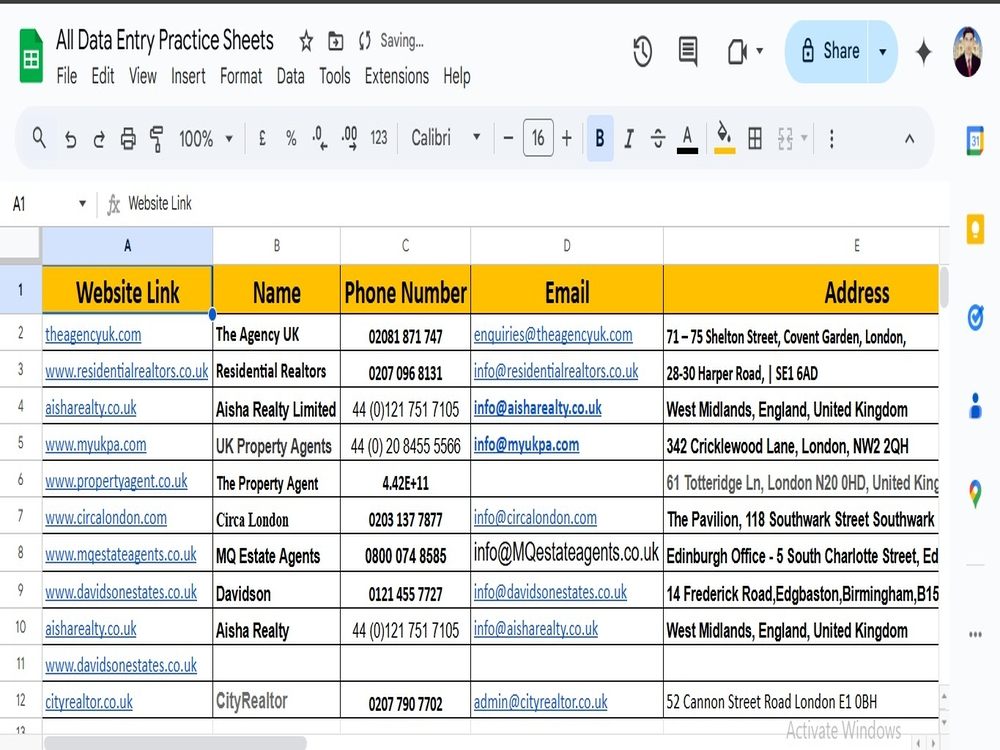Star the All Data Entry Practice Sheets document
The height and width of the screenshot is (750, 1000).
click(306, 41)
